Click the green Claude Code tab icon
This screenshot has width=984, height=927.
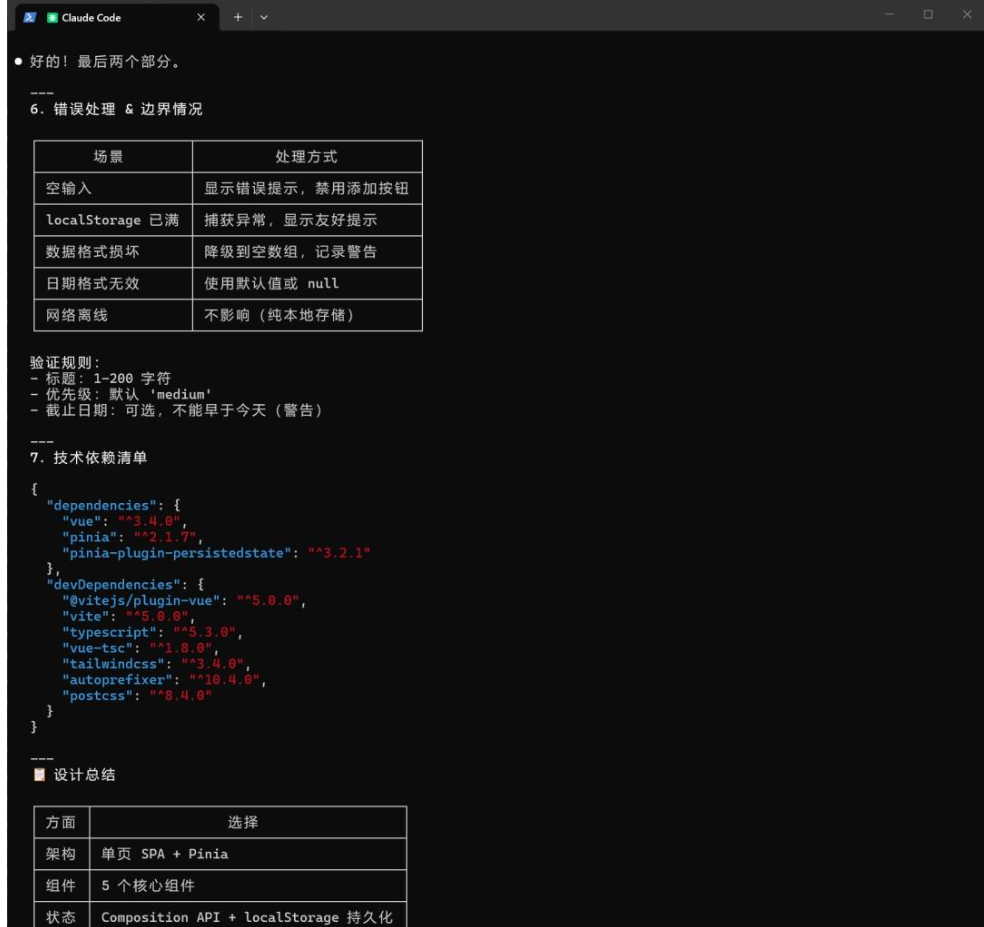pos(52,18)
